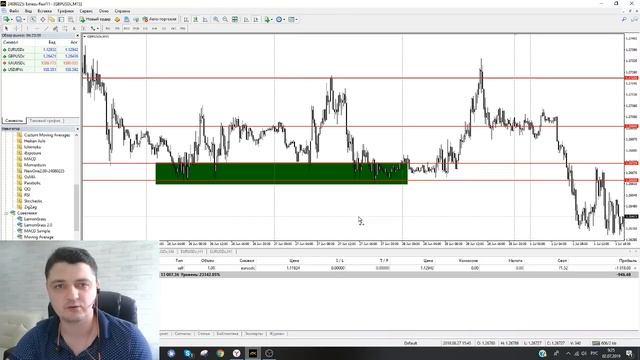This screenshot has height=360, width=640.
Task: Toggle the Data Window icon
Action: (x=42, y=19)
